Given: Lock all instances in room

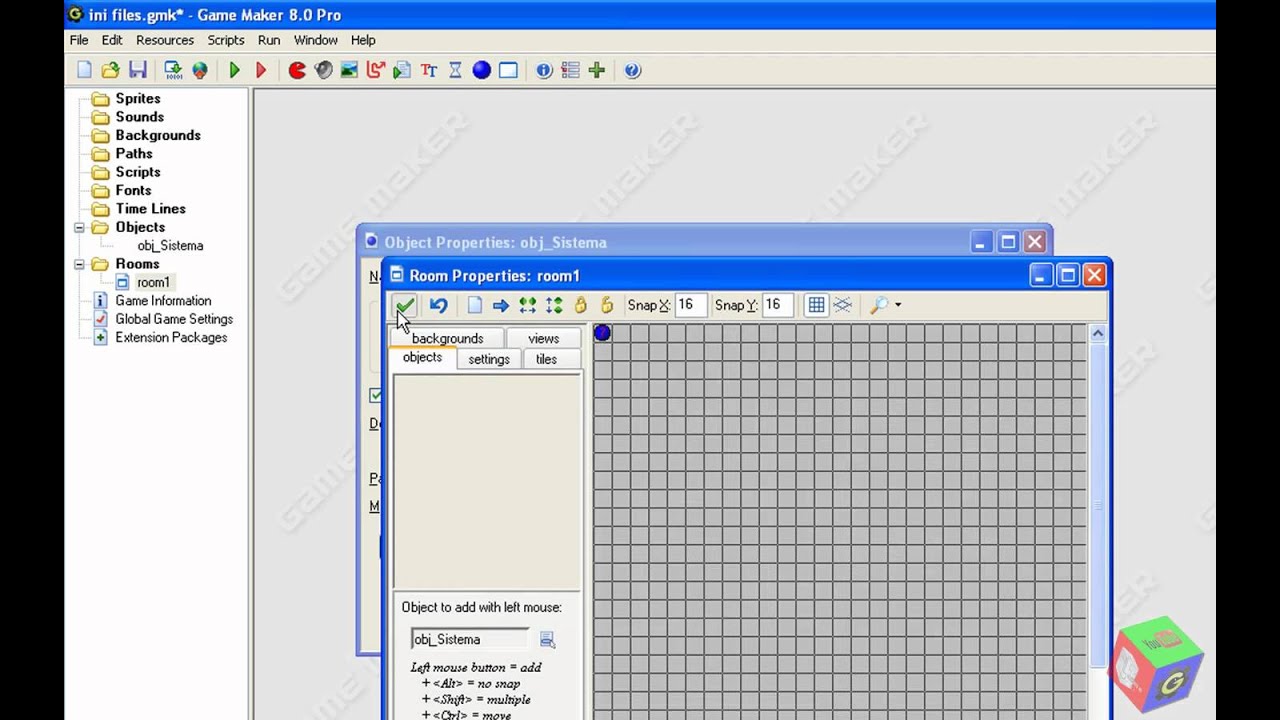Looking at the screenshot, I should (580, 305).
